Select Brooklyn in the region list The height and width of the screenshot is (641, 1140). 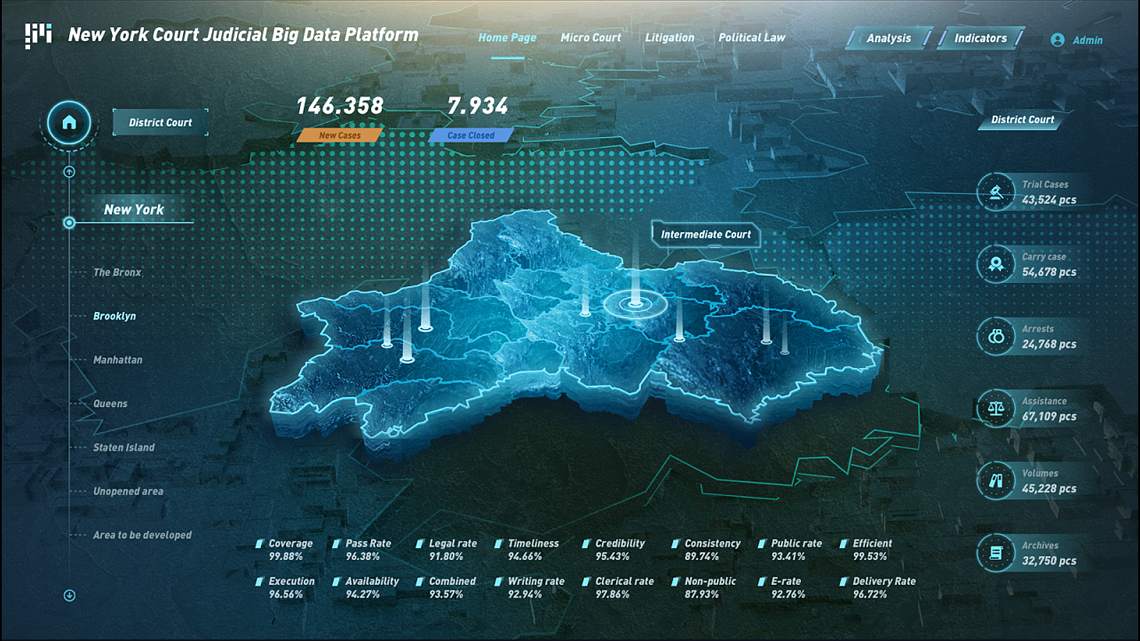click(114, 316)
